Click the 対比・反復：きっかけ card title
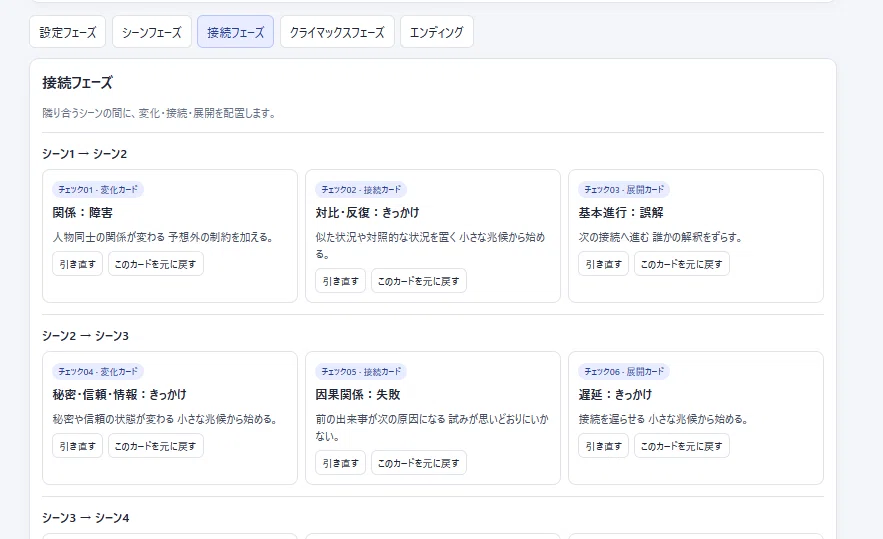The height and width of the screenshot is (539, 883). pyautogui.click(x=367, y=213)
